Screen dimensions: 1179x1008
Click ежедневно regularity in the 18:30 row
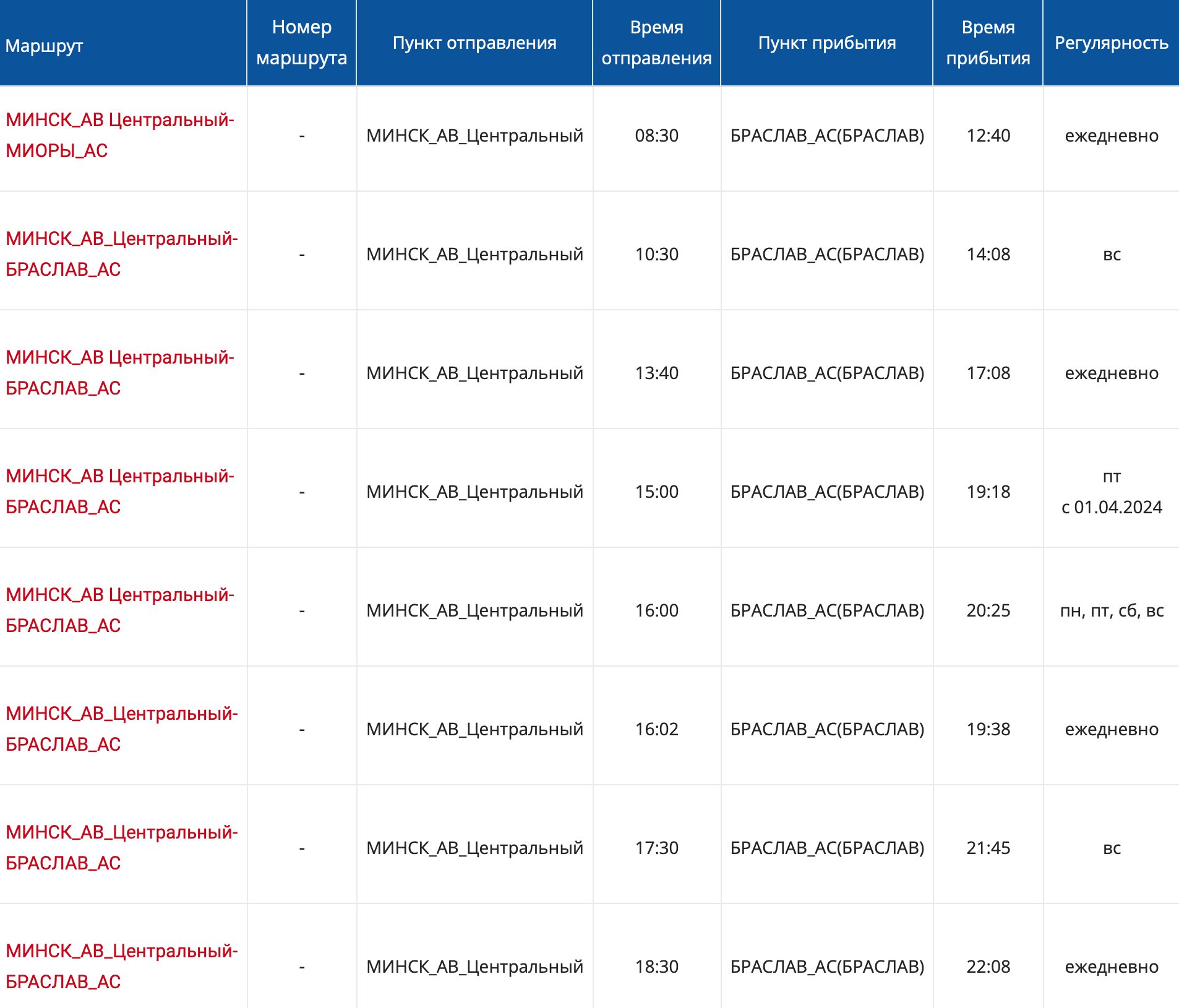1112,967
